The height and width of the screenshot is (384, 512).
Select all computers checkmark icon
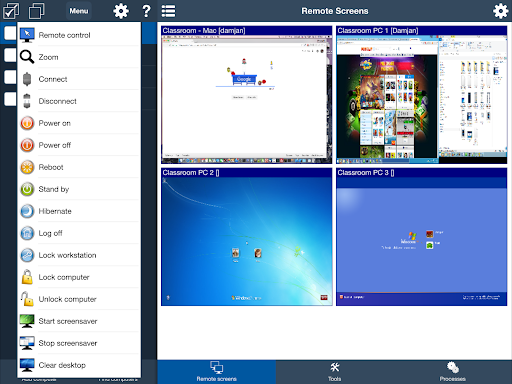[x=11, y=11]
